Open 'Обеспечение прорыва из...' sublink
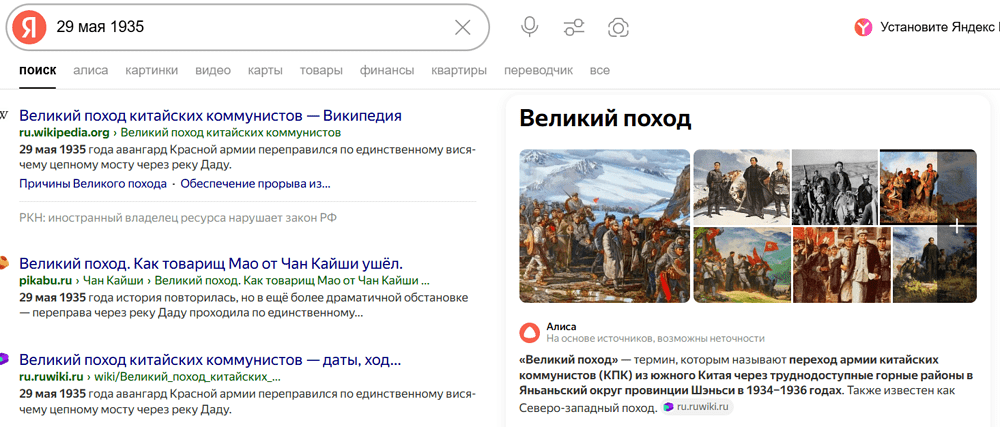The image size is (1000, 427). (x=255, y=184)
